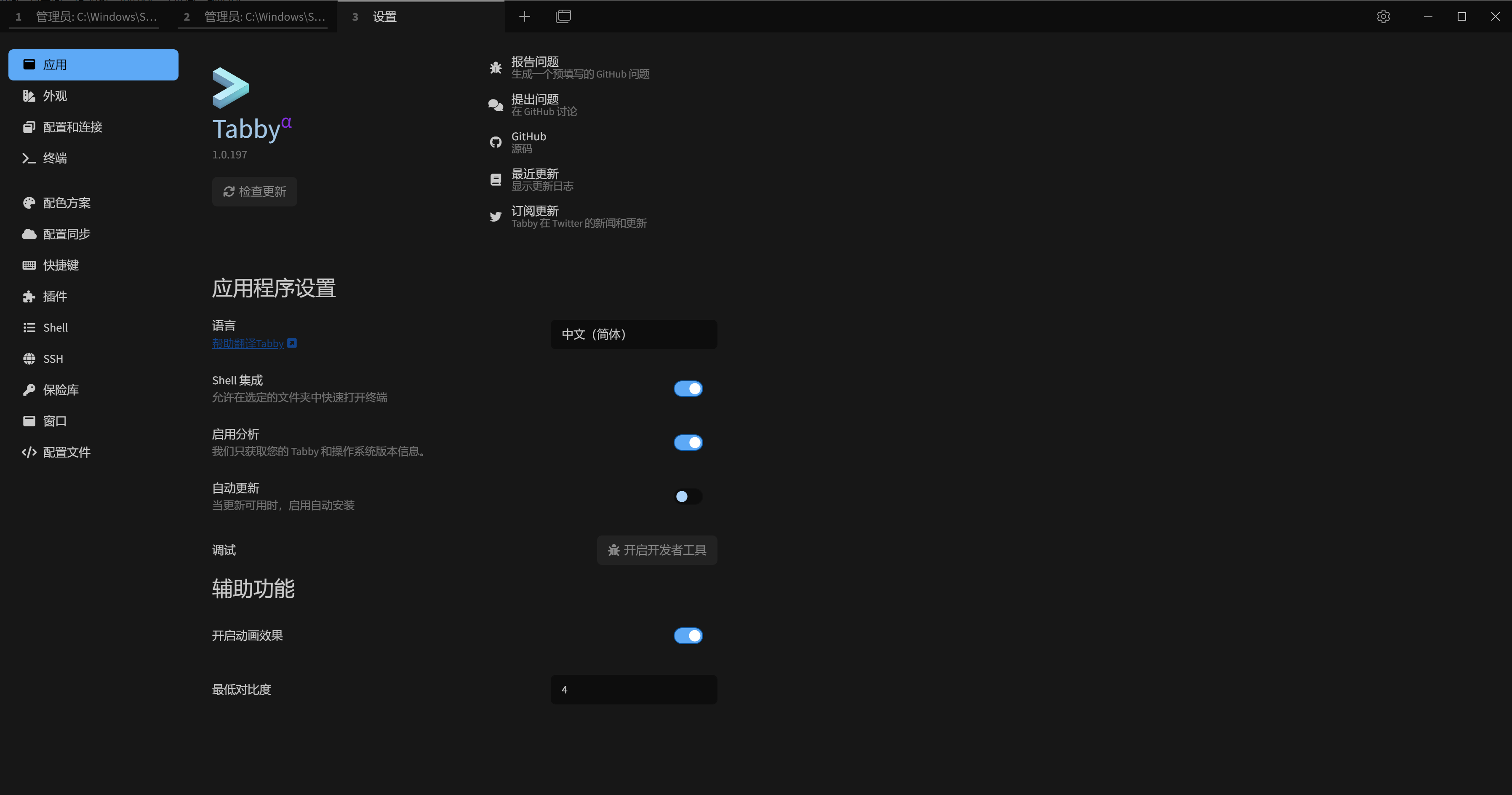Disable the Shell 集成 toggle
Image resolution: width=1512 pixels, height=795 pixels.
pos(688,389)
